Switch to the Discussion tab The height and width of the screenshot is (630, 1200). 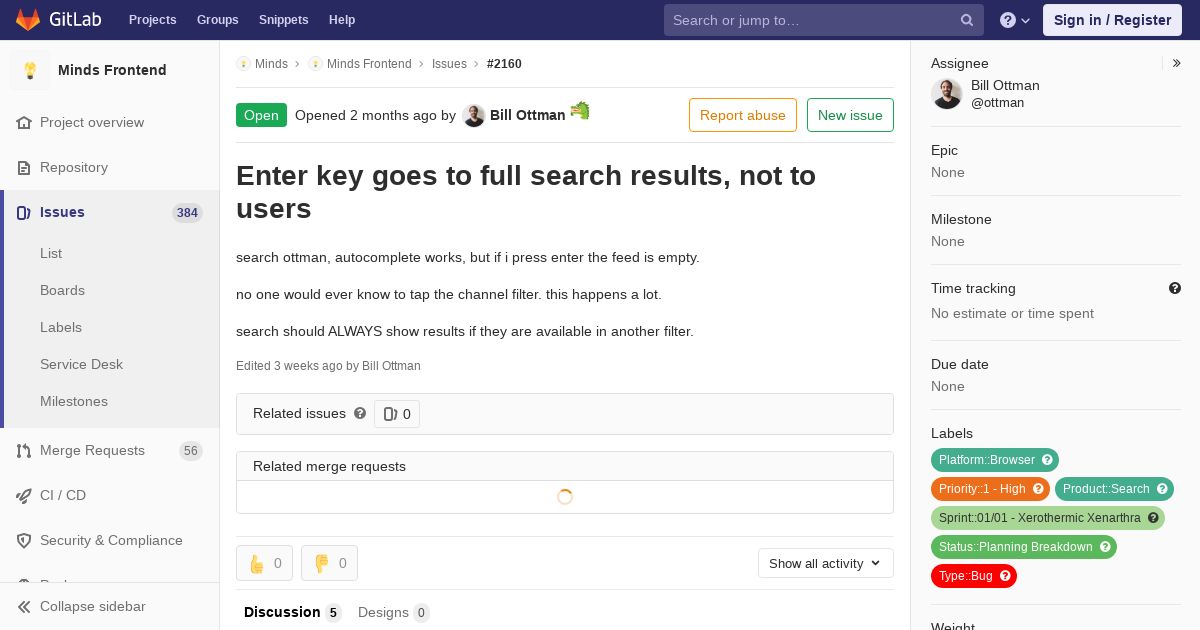tap(292, 612)
